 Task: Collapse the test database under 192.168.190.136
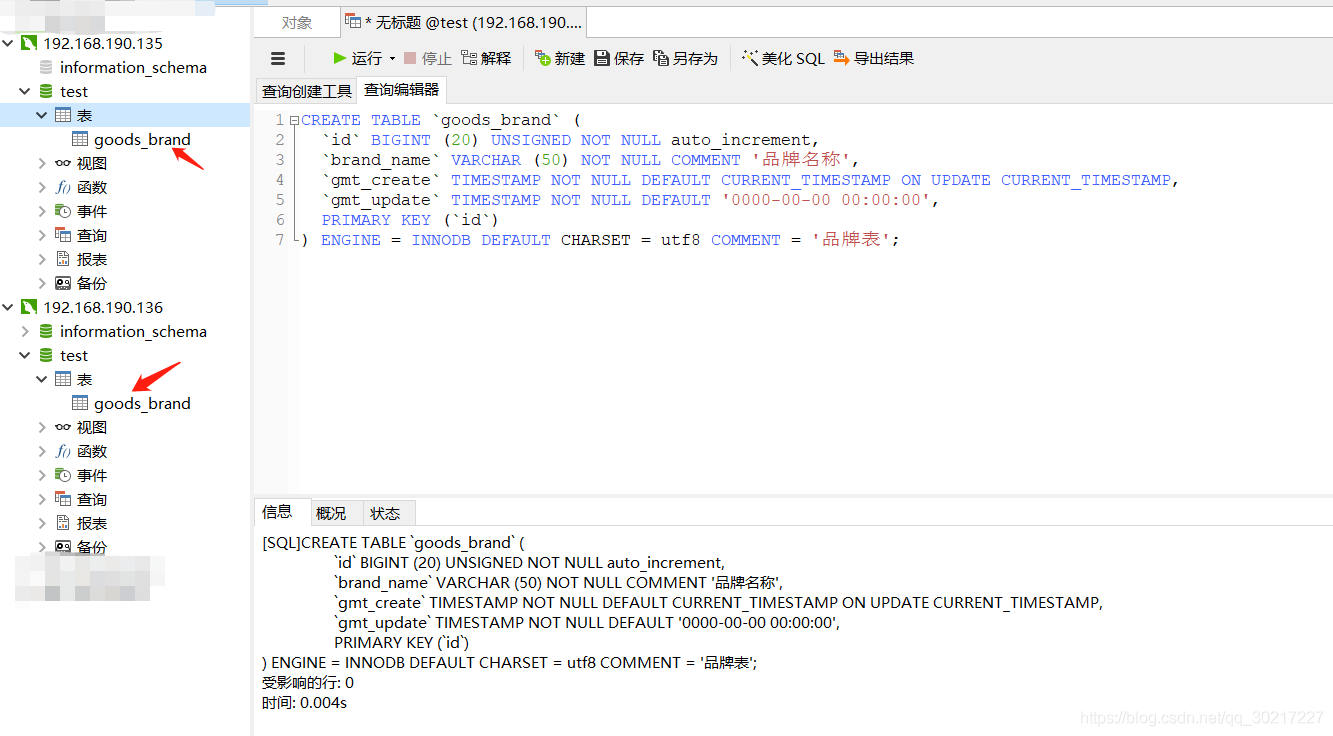click(25, 356)
